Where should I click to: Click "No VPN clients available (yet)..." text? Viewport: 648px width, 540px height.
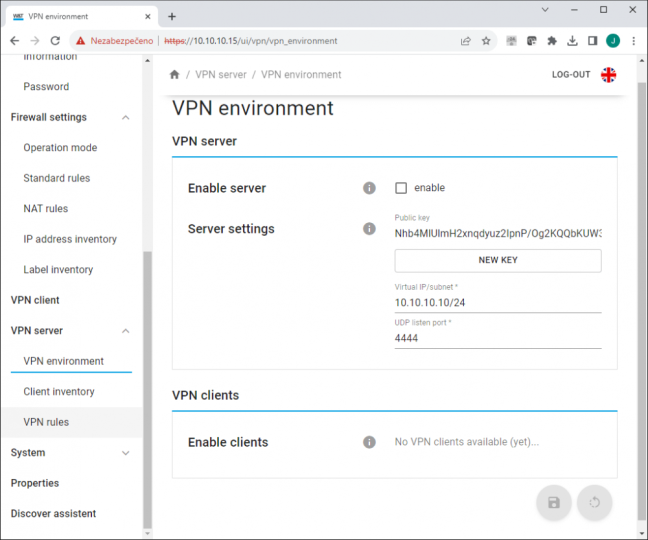coord(467,442)
